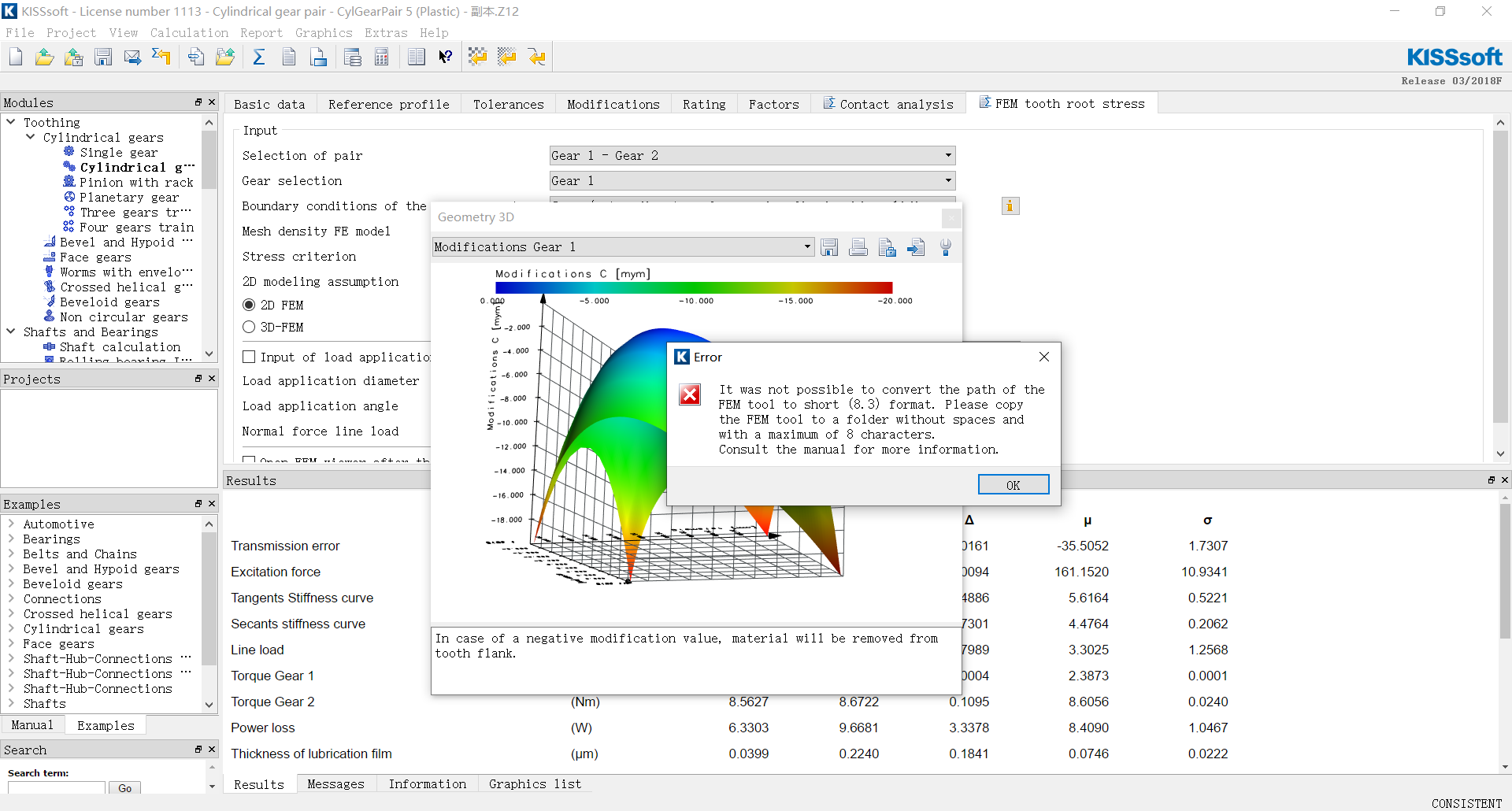Expand the Bearings examples folder

[11, 539]
